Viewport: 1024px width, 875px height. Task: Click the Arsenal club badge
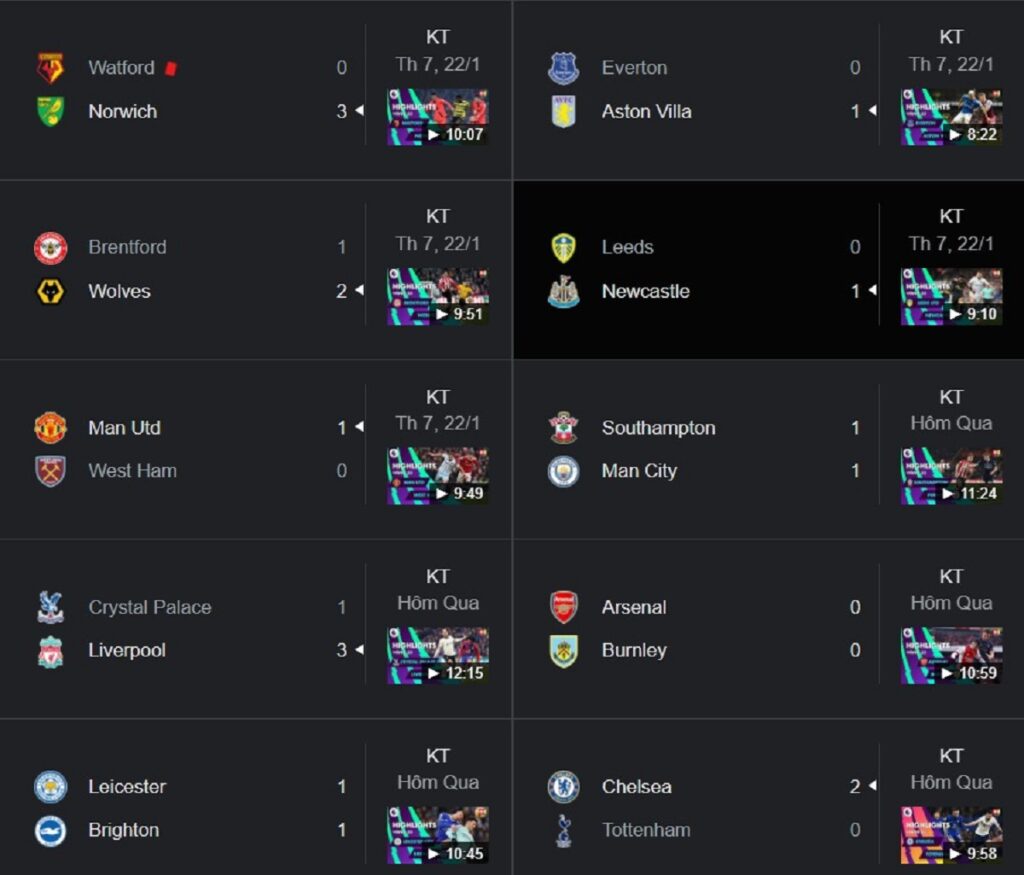pos(564,607)
